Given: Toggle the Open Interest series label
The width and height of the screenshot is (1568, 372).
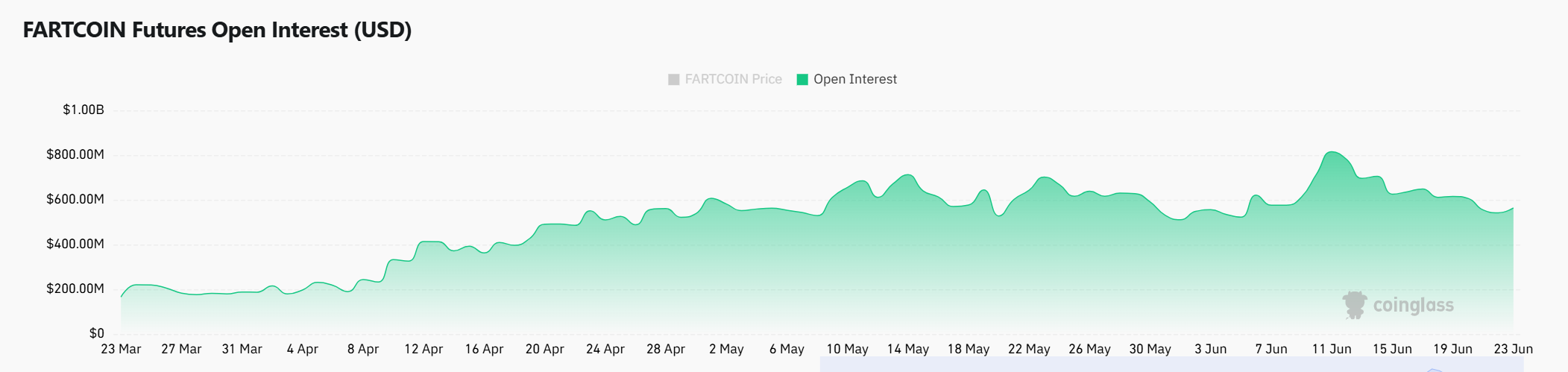Looking at the screenshot, I should point(854,79).
